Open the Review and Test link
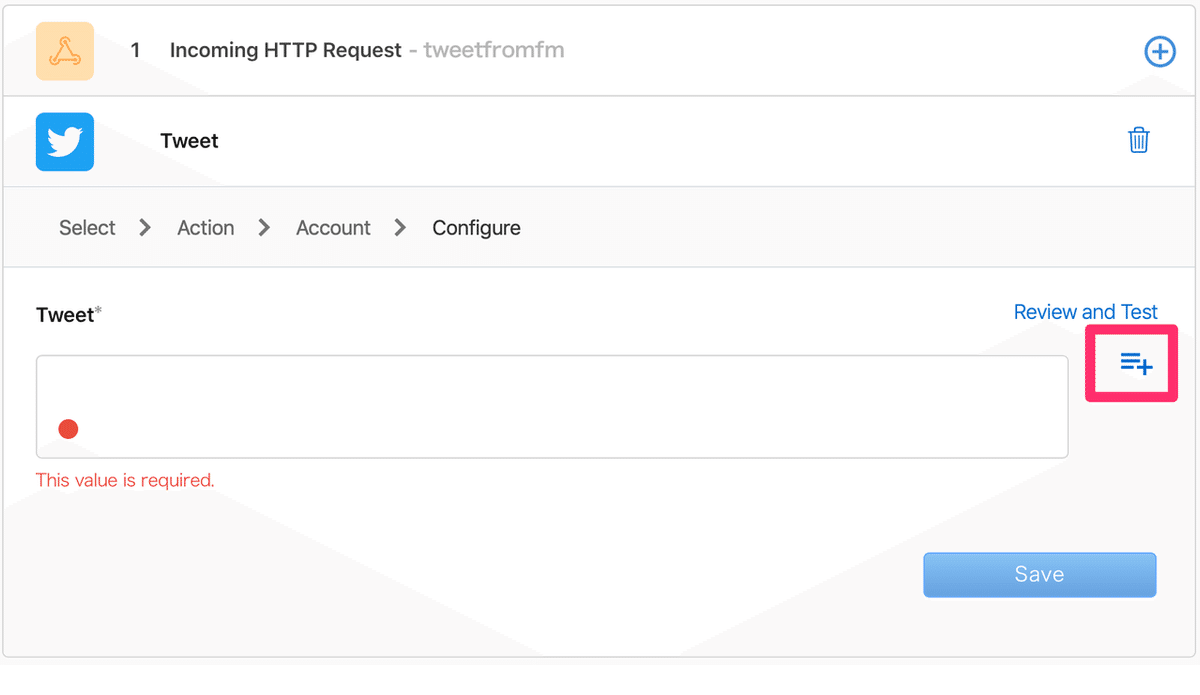The height and width of the screenshot is (695, 1200). click(x=1085, y=312)
